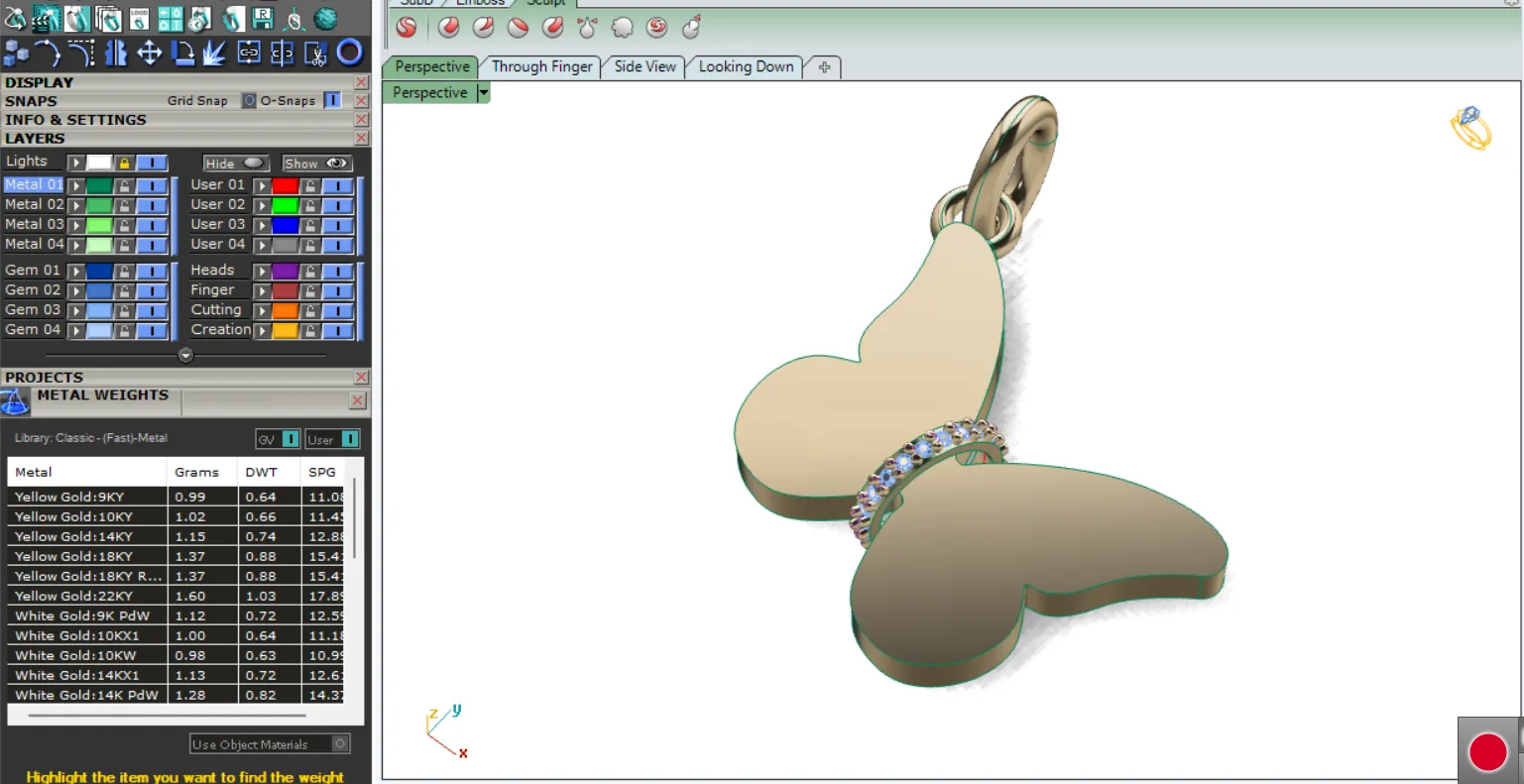This screenshot has height=784, width=1524.
Task: Toggle the Metal 01 layer on/off switch
Action: point(151,185)
